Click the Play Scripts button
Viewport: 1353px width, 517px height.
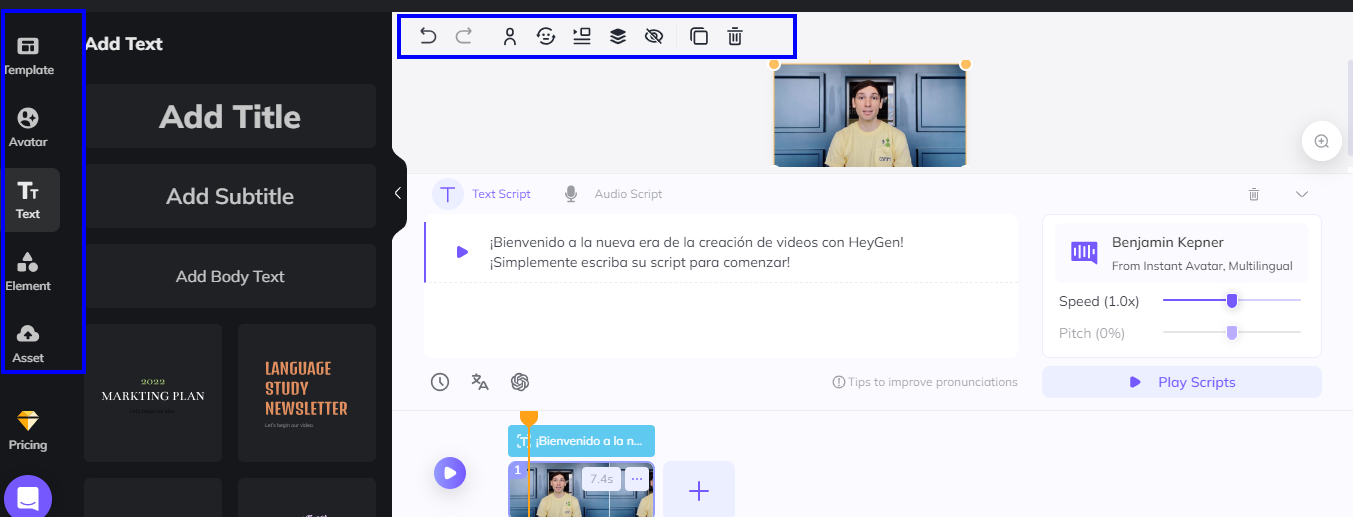pos(1182,382)
